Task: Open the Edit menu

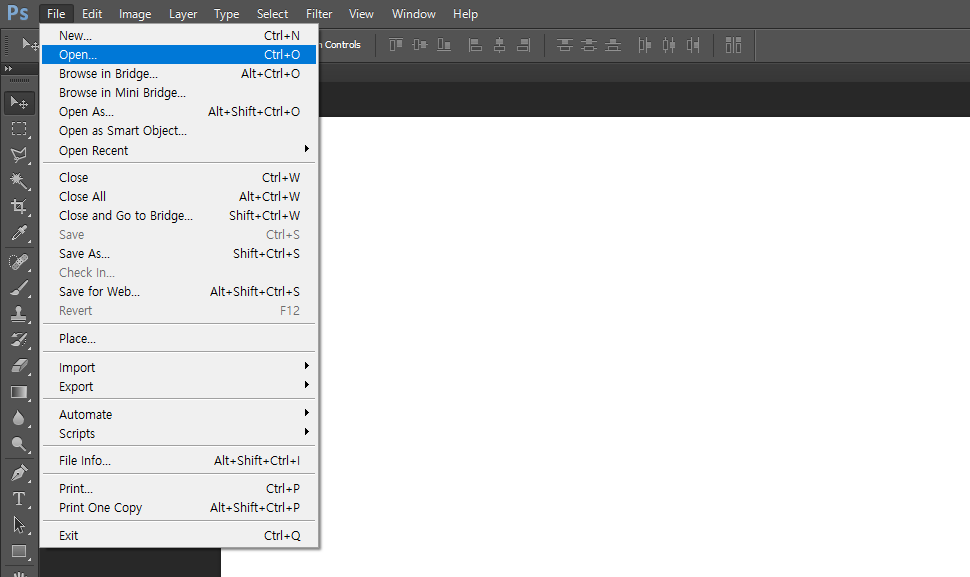Action: coord(92,14)
